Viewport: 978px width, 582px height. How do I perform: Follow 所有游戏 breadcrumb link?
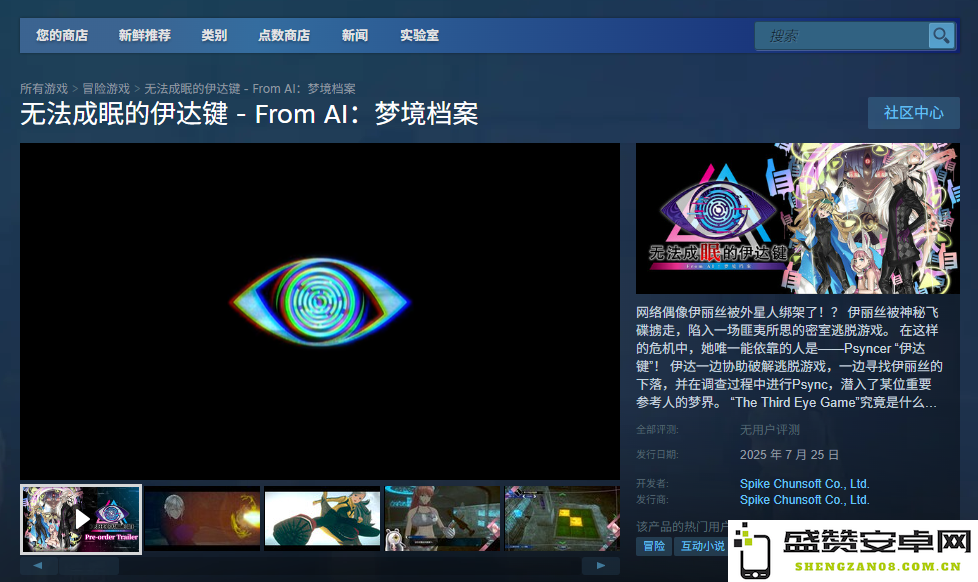tap(44, 89)
